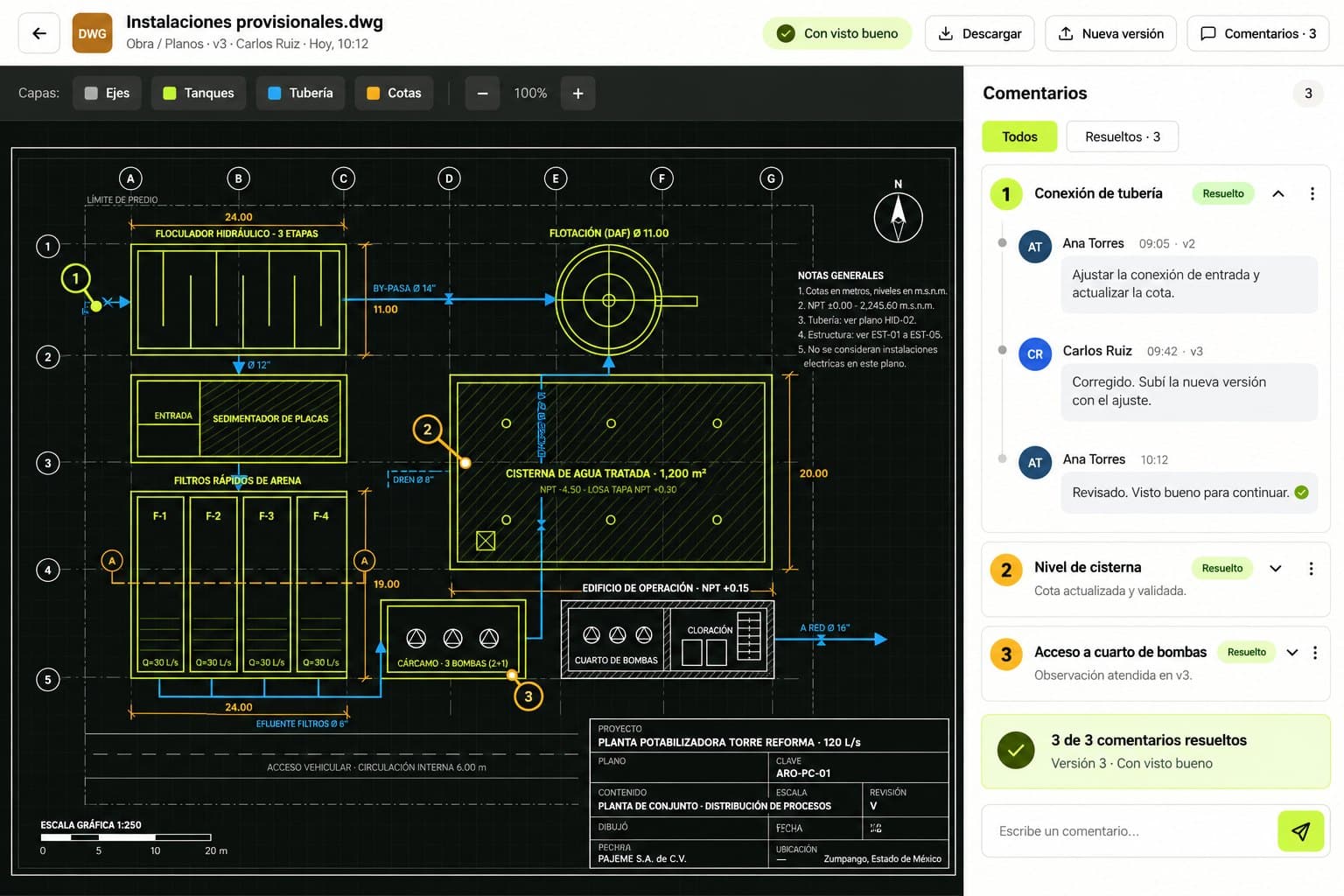The image size is (1344, 896).
Task: Click the comment count badge beside Comentarios heading
Action: tap(1308, 93)
